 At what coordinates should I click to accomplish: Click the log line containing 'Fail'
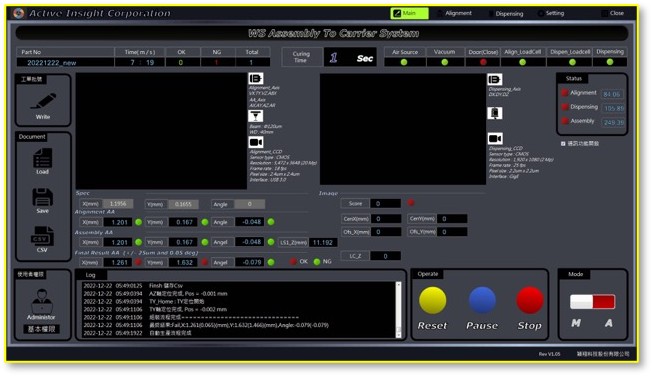tap(239, 325)
